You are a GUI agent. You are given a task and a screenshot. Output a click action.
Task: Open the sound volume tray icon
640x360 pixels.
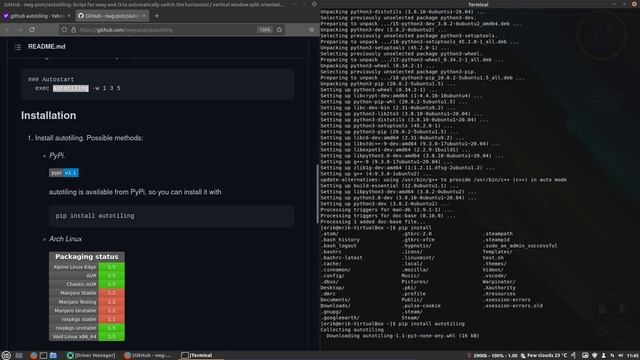coord(621,356)
